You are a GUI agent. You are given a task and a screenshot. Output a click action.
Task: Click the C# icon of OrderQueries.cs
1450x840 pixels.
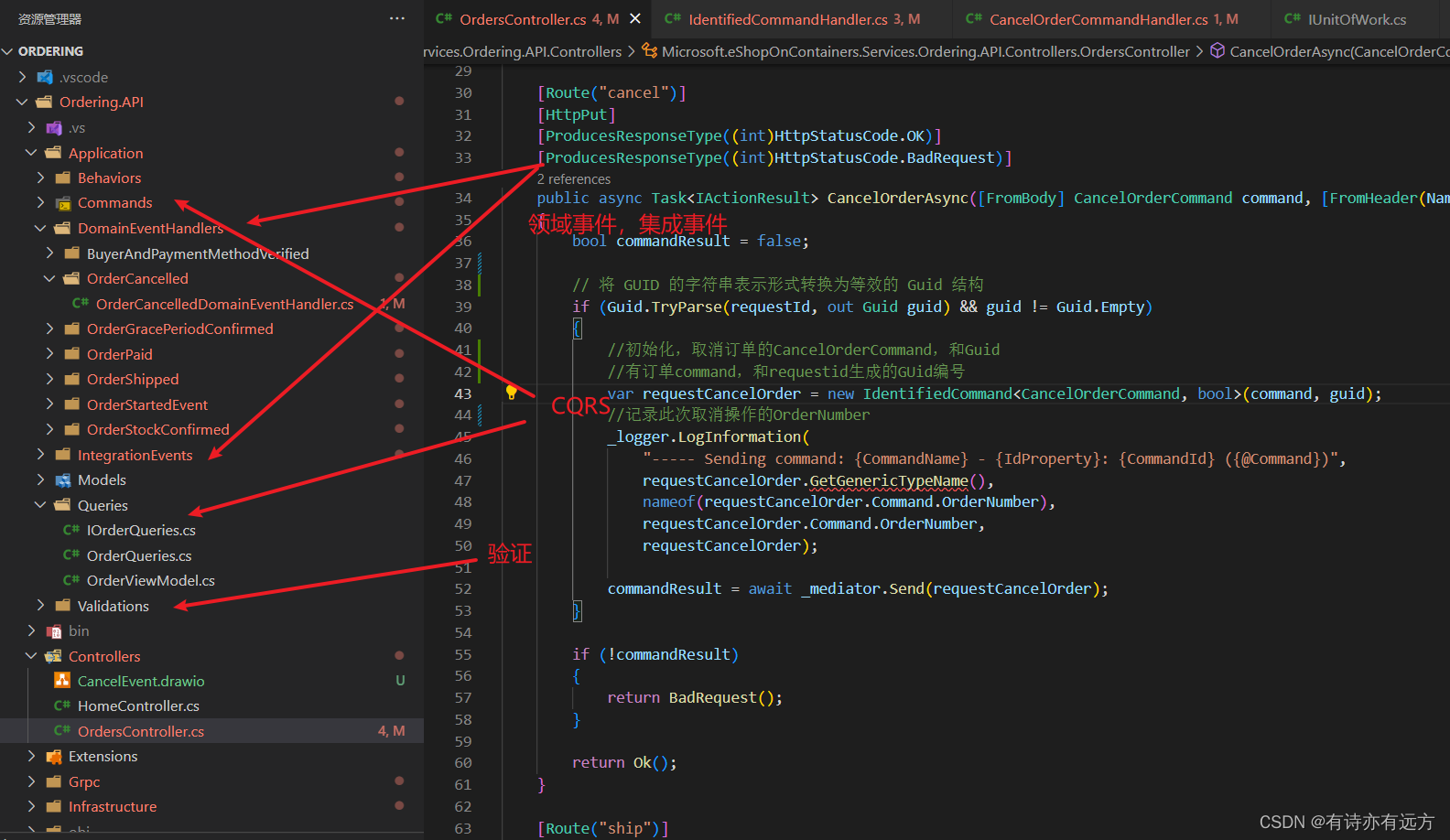click(71, 555)
